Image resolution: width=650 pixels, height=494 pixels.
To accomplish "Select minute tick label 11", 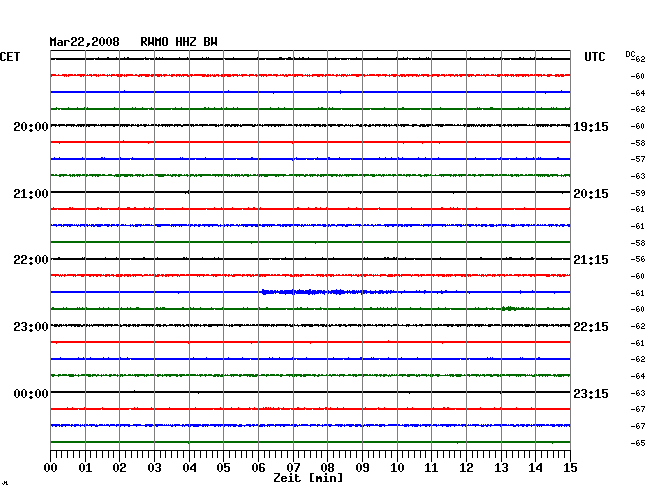I will pos(431,468).
